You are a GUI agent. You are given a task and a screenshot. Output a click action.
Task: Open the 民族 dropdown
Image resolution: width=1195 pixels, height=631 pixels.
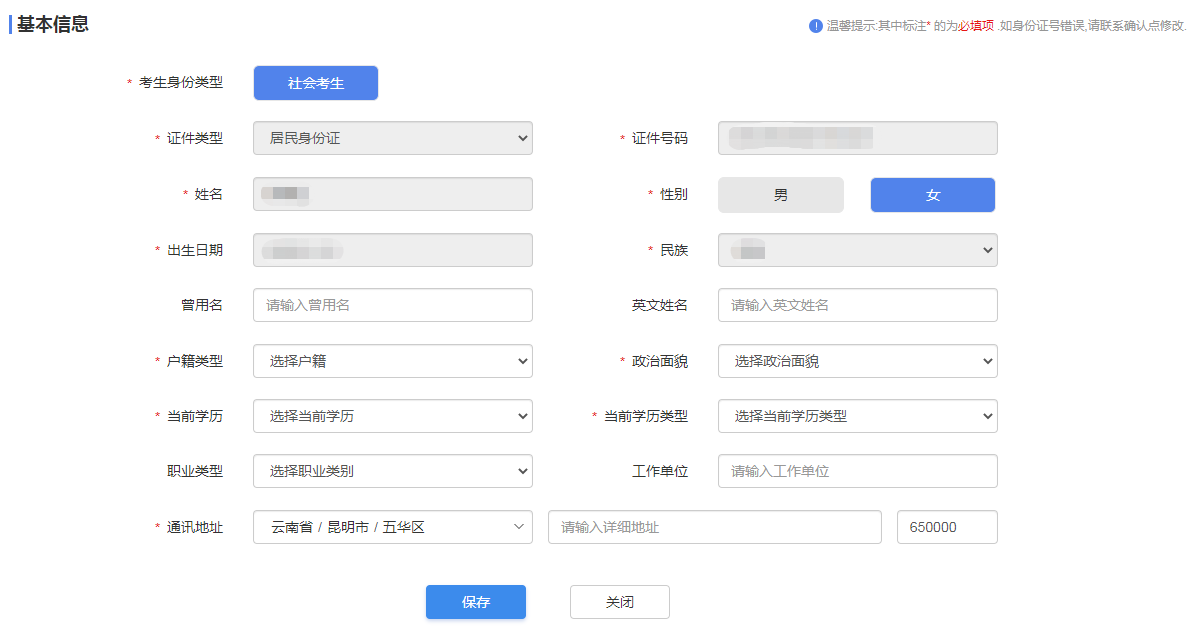click(857, 250)
